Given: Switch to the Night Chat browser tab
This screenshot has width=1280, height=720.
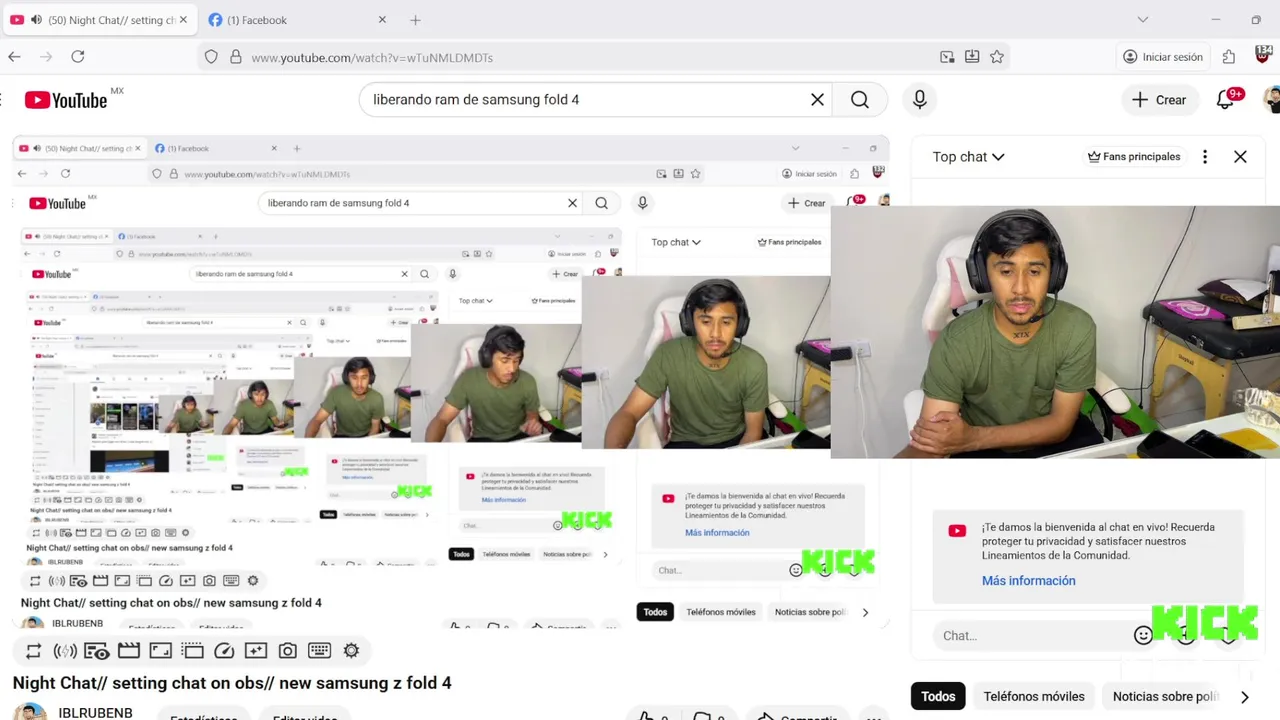Looking at the screenshot, I should pyautogui.click(x=97, y=20).
